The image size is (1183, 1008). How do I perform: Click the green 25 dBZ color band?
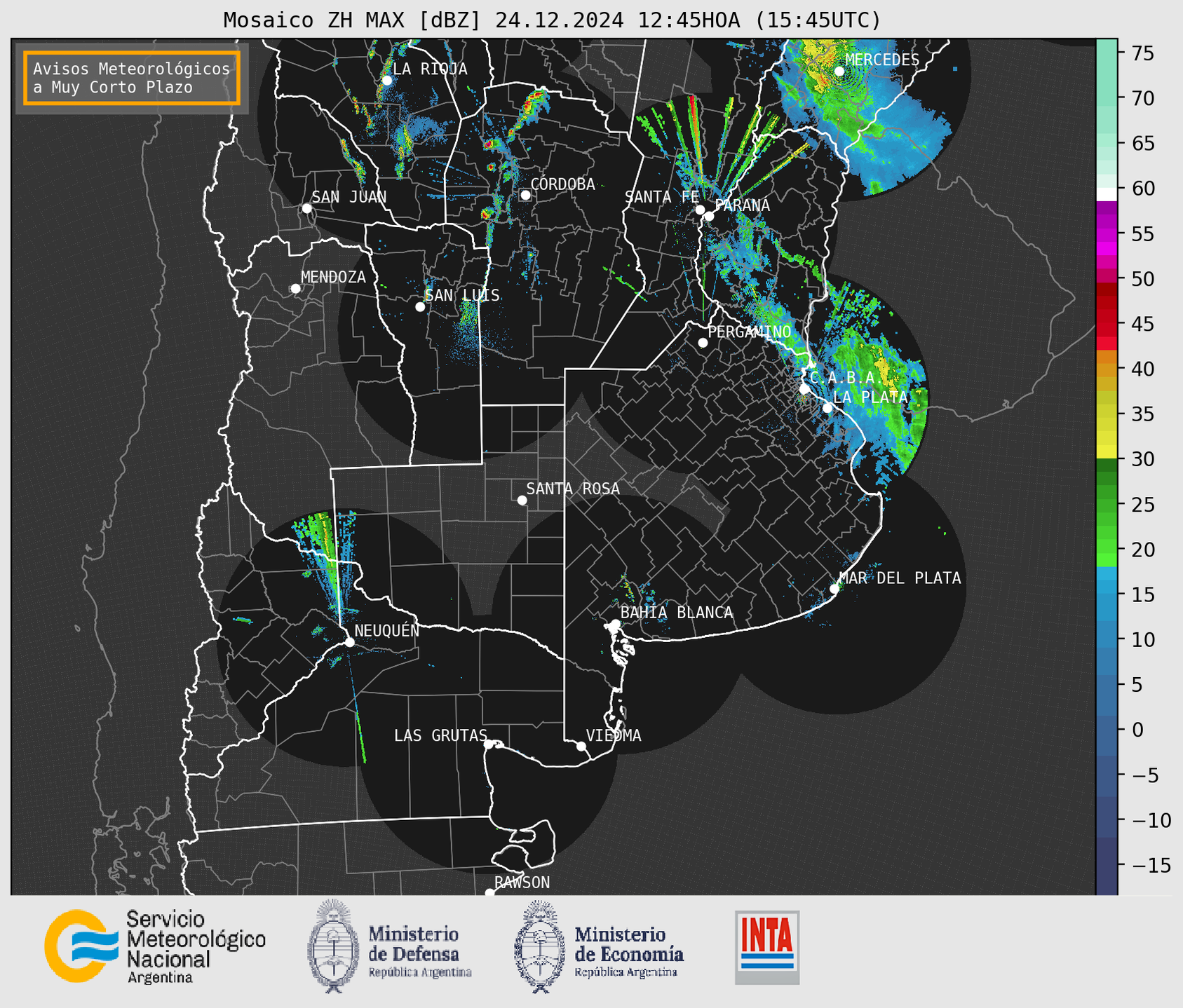pos(1107,504)
